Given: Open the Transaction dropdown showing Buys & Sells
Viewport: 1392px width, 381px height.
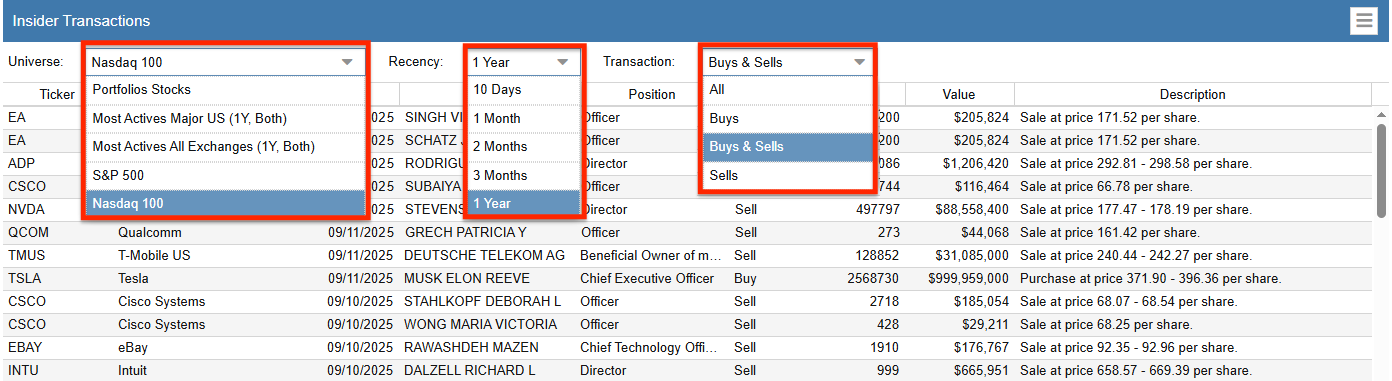Looking at the screenshot, I should tap(788, 62).
